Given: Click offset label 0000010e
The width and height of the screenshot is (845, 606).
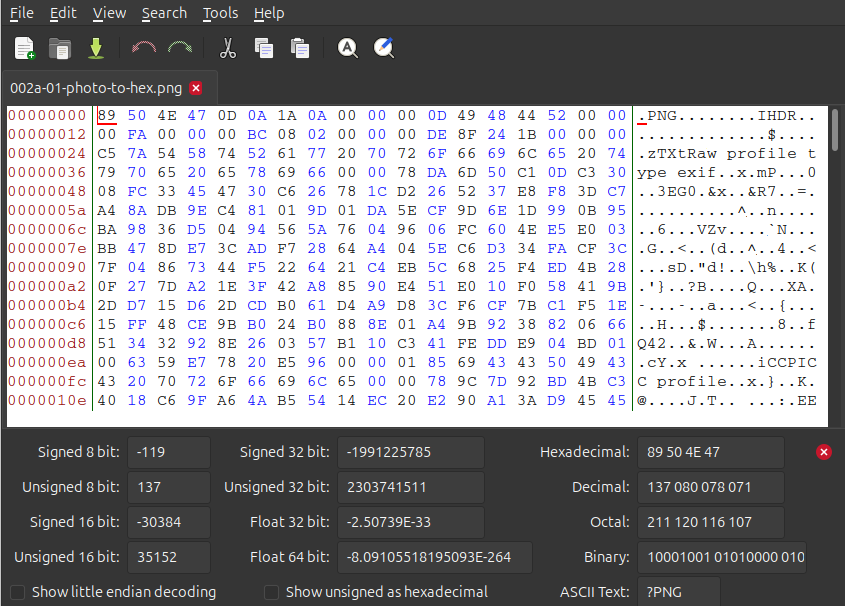Looking at the screenshot, I should point(47,401).
